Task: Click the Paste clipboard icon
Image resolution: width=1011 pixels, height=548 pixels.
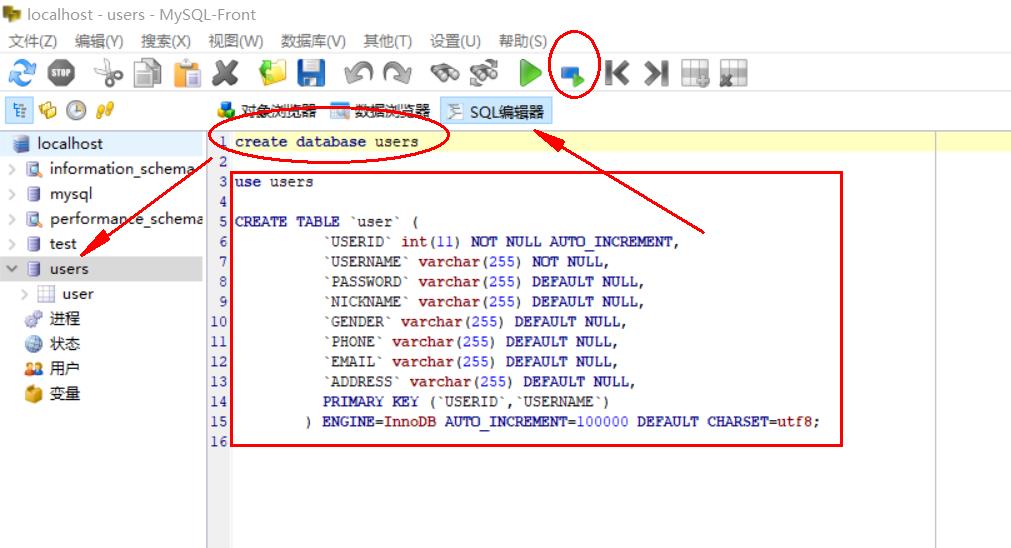Action: coord(187,73)
